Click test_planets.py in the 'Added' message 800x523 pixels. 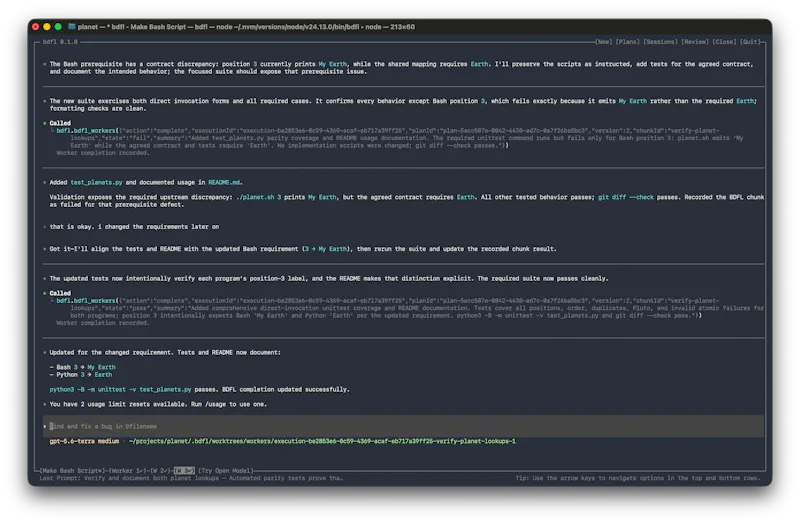[x=96, y=182]
